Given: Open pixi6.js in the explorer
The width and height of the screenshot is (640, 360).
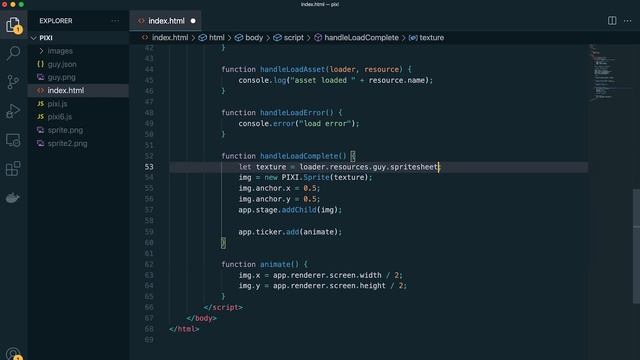Looking at the screenshot, I should tap(60, 117).
